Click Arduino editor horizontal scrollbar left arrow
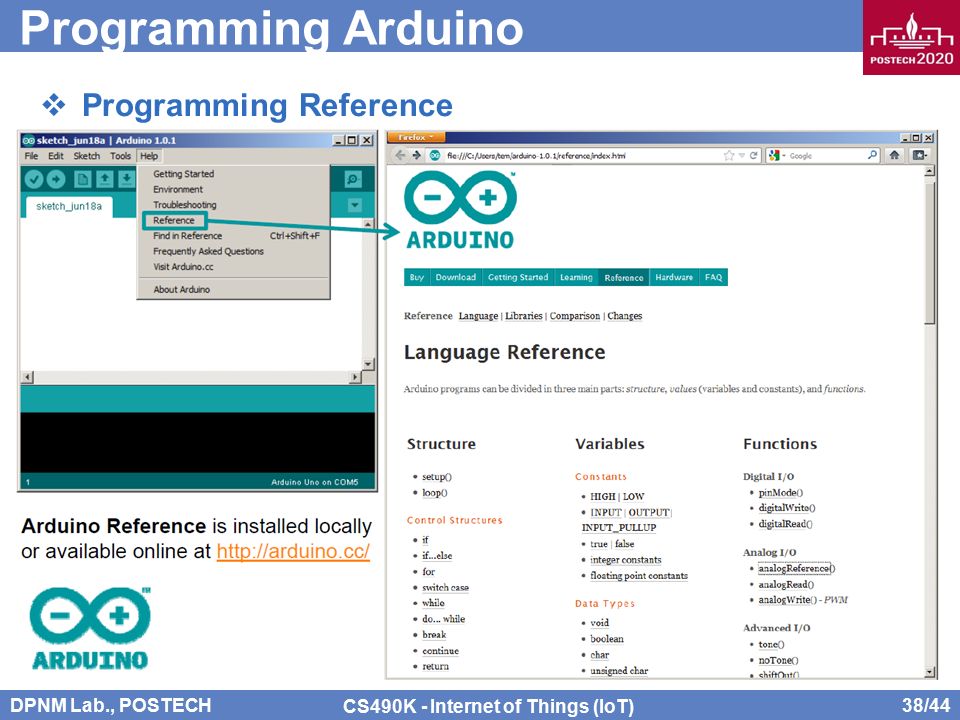This screenshot has height=720, width=960. (27, 377)
